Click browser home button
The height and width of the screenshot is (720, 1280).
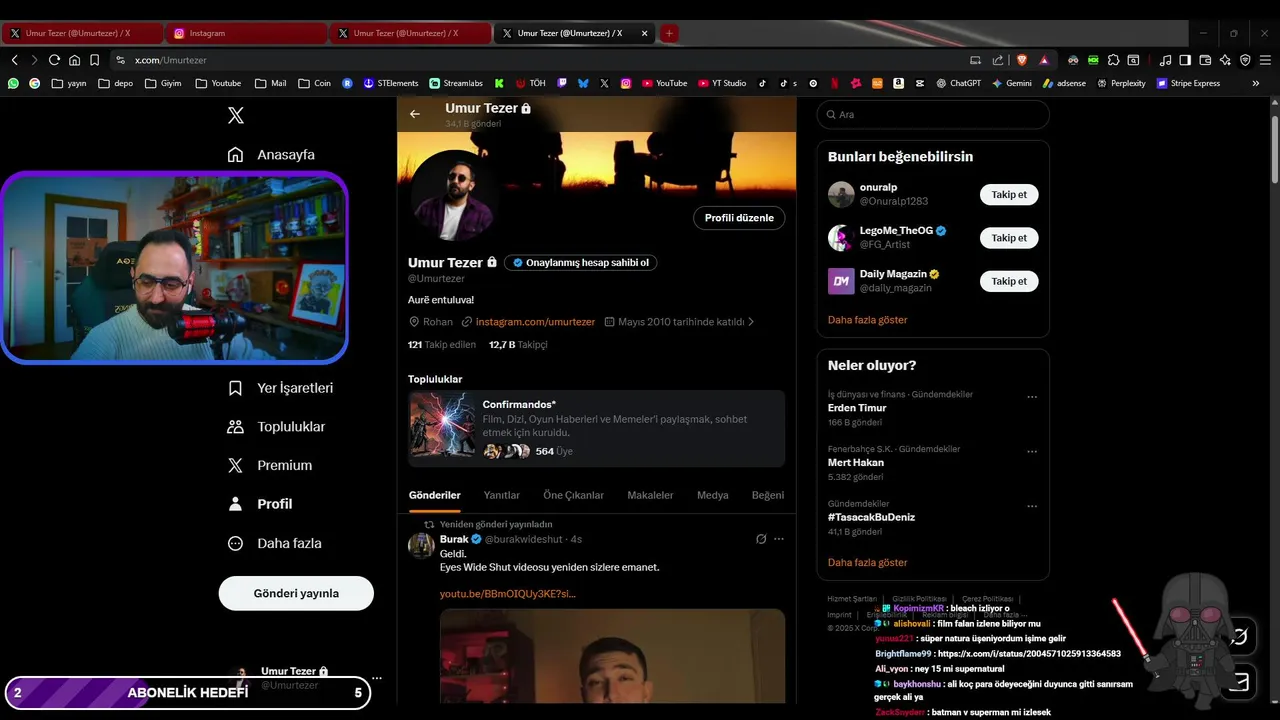(x=74, y=60)
